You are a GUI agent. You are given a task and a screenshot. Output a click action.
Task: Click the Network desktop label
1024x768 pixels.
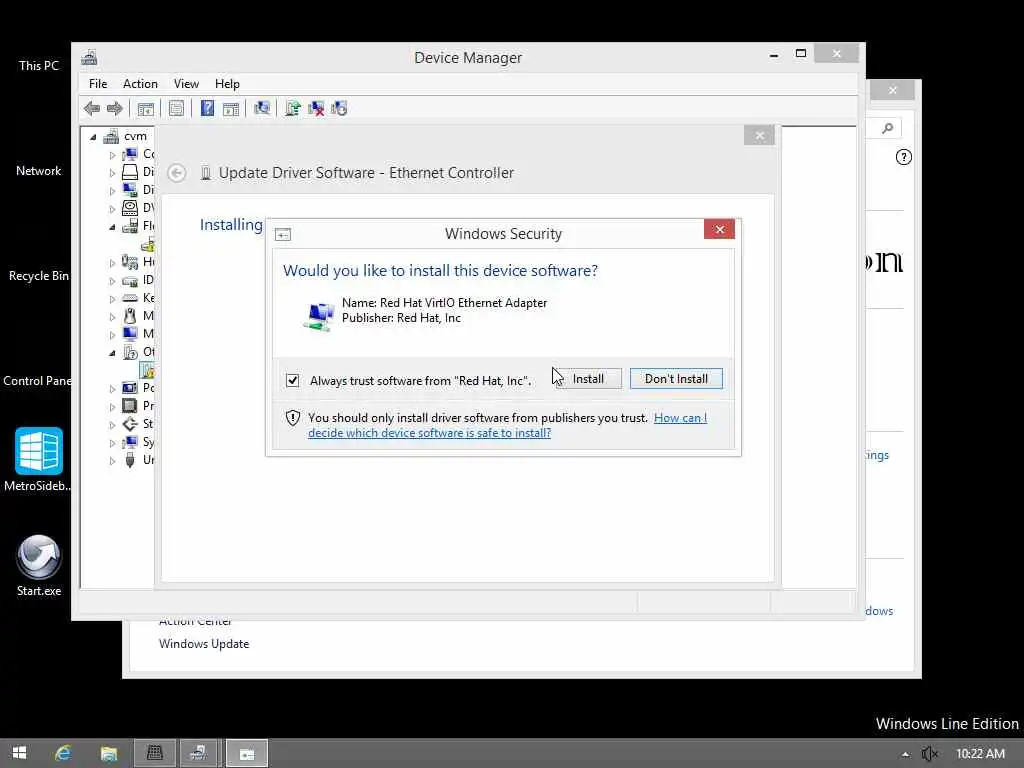(x=39, y=170)
